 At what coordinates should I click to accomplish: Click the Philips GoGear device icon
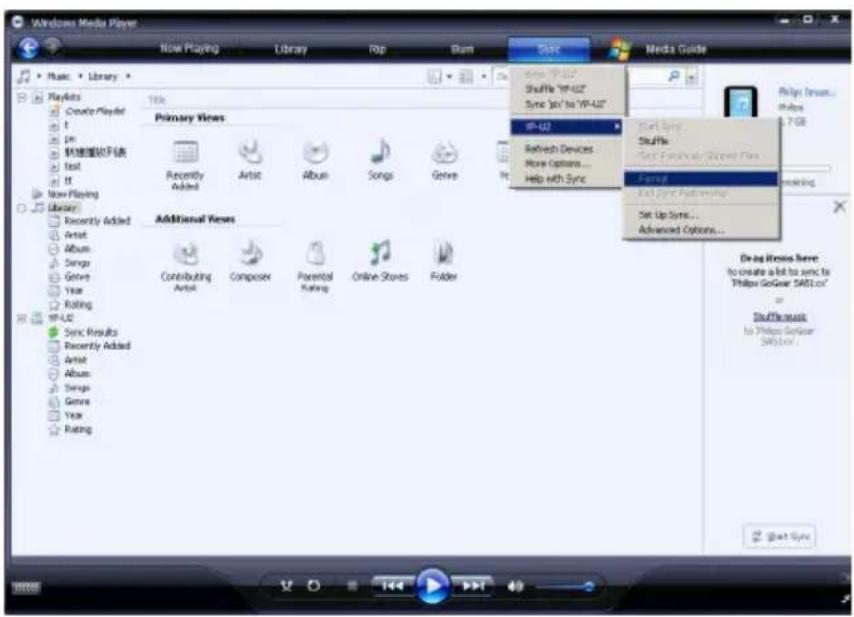pos(740,102)
